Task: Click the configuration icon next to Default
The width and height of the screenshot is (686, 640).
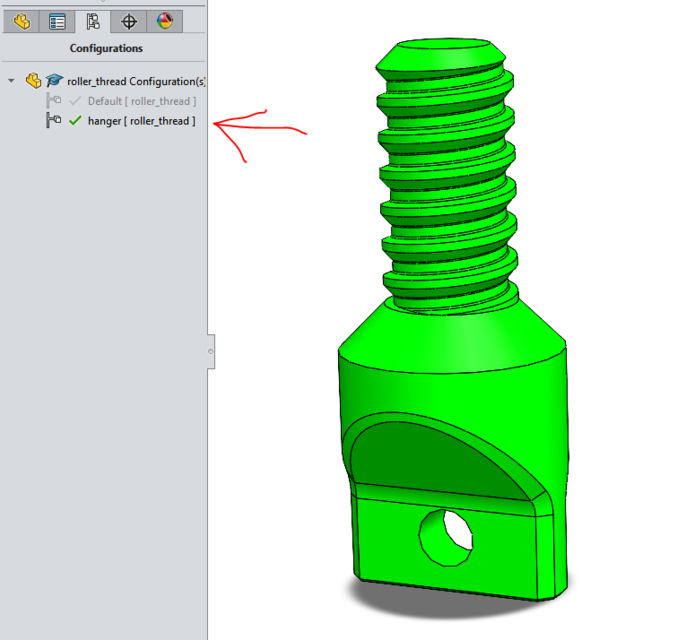Action: click(x=54, y=101)
